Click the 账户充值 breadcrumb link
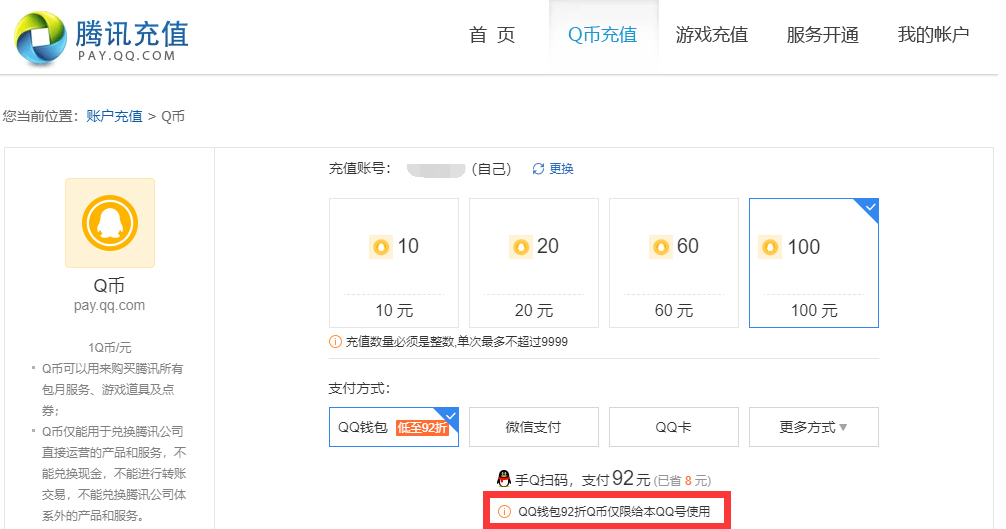 [x=114, y=116]
